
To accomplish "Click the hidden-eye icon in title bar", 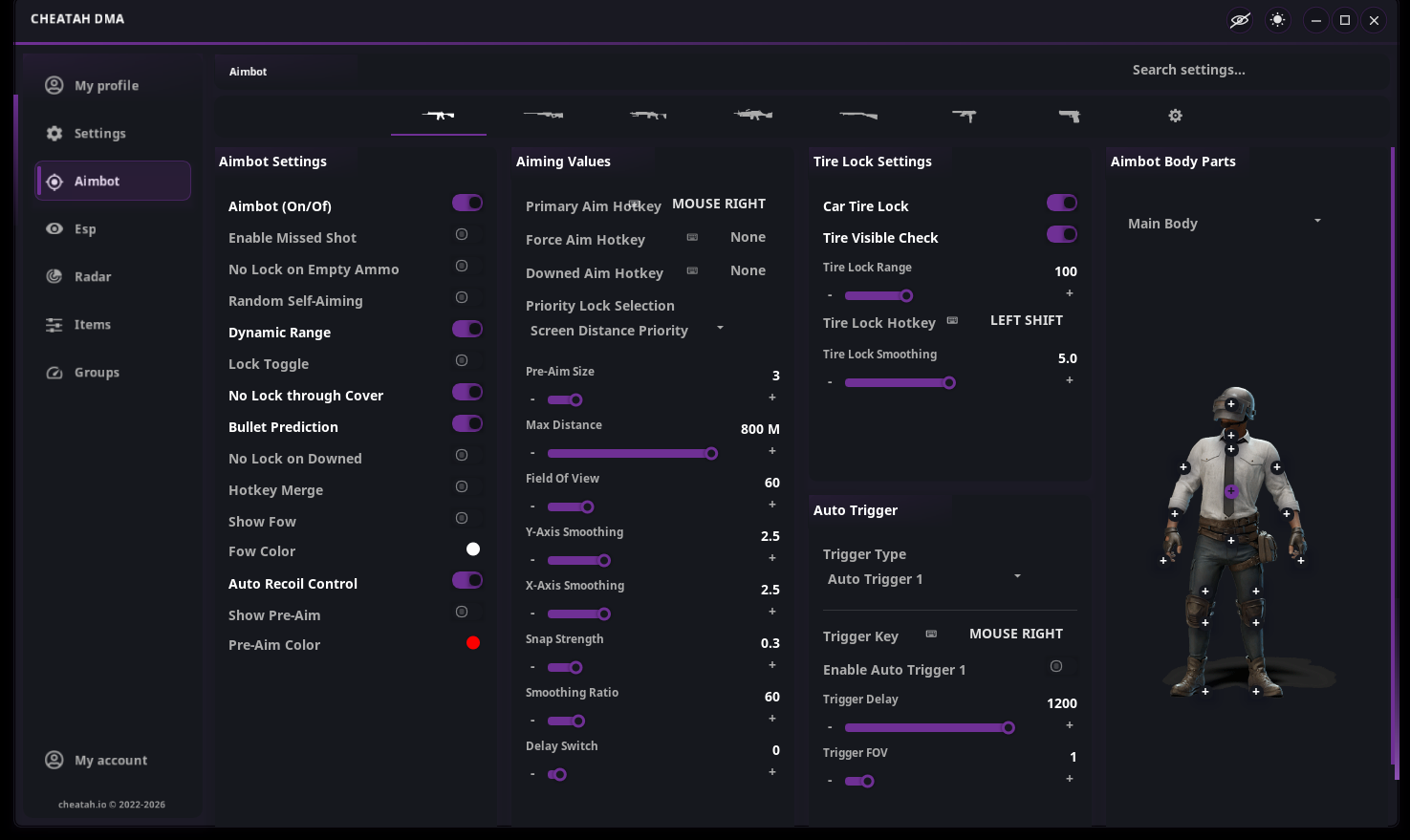I will click(1240, 20).
